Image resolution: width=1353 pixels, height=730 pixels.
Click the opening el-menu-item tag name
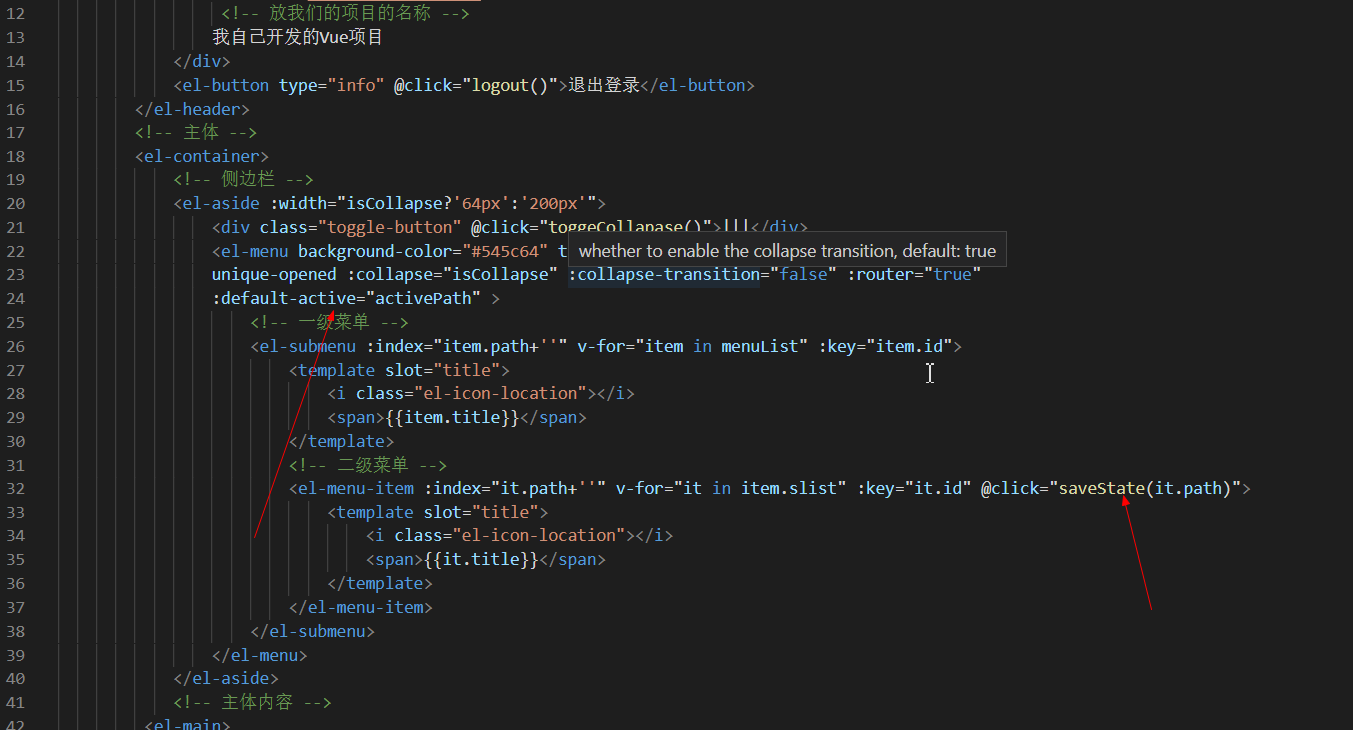[356, 488]
